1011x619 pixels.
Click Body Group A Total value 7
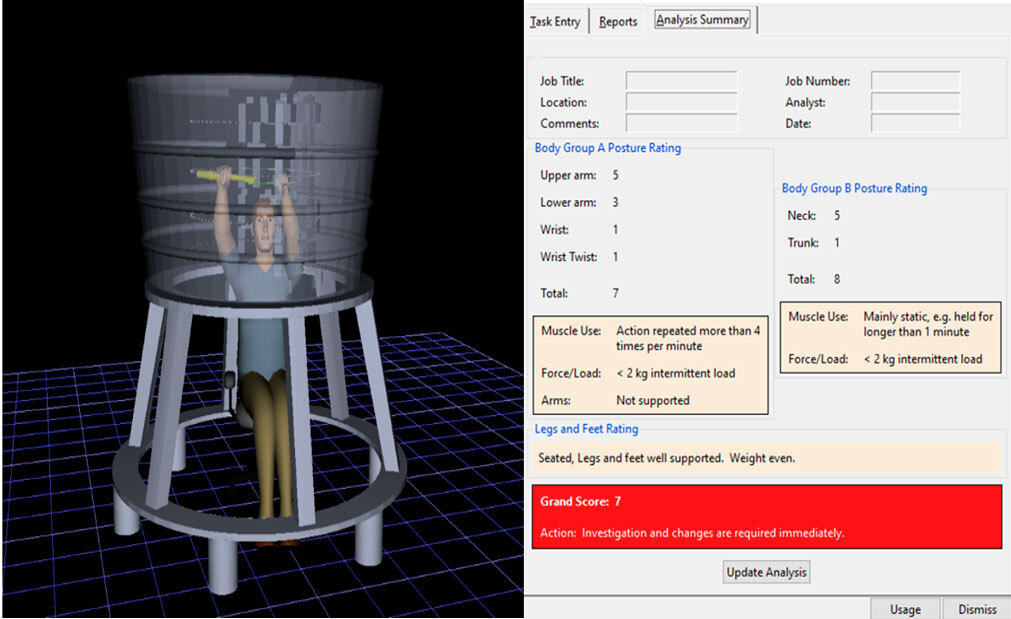point(616,293)
